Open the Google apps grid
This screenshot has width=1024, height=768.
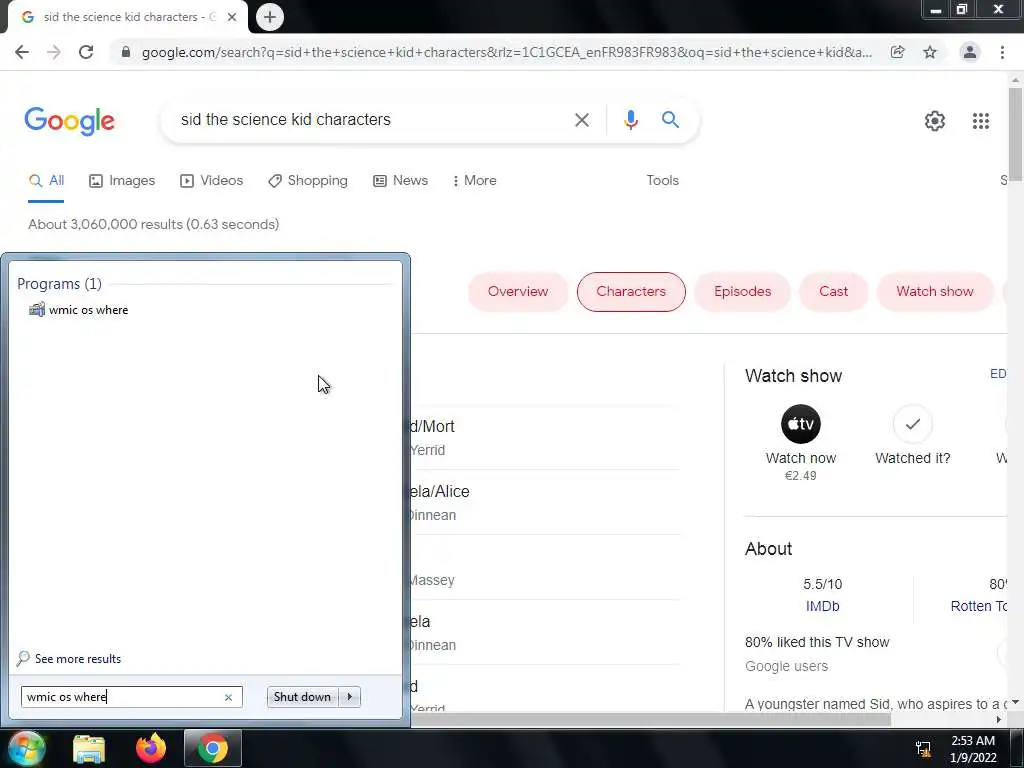click(981, 121)
